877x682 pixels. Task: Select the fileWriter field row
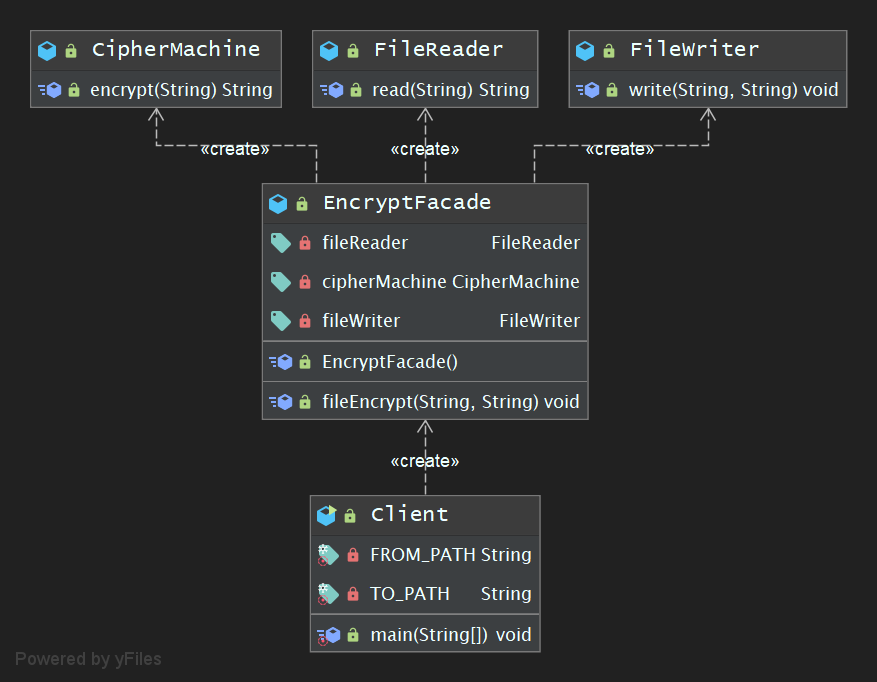coord(425,321)
